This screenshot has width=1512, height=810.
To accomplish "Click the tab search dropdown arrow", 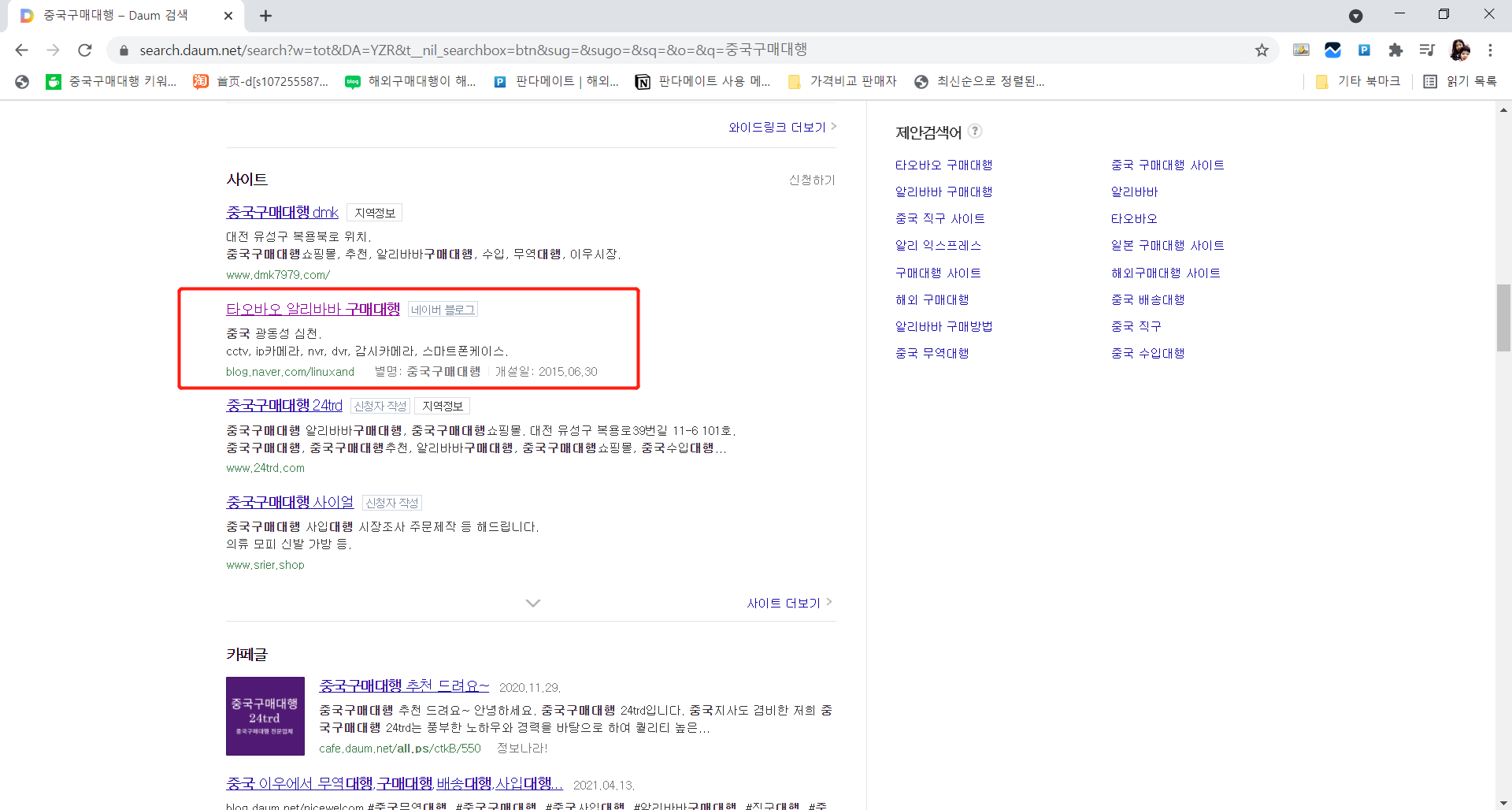I will [x=1355, y=16].
